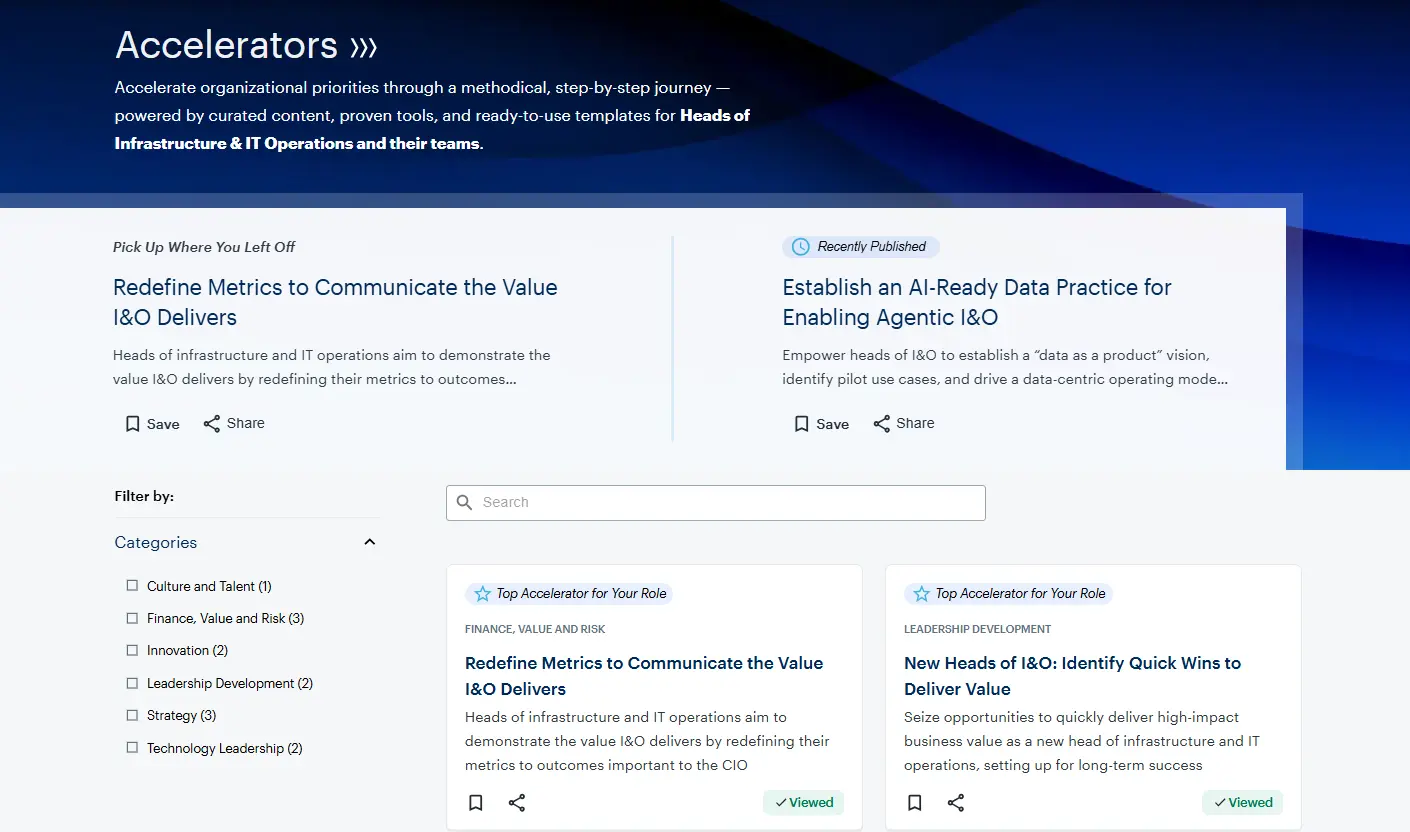Viewport: 1410px width, 832px height.
Task: Share the New Heads of I&O card
Action: pyautogui.click(x=956, y=802)
